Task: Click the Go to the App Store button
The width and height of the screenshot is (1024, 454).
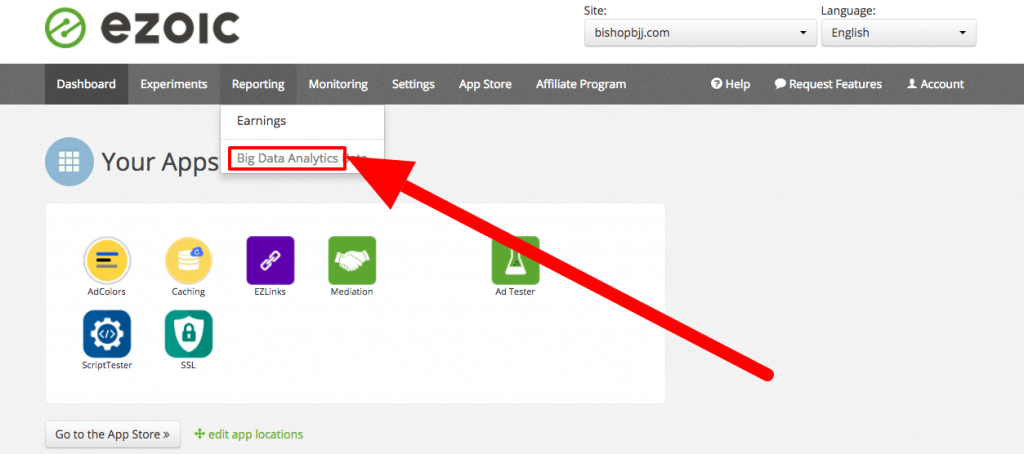Action: (112, 434)
